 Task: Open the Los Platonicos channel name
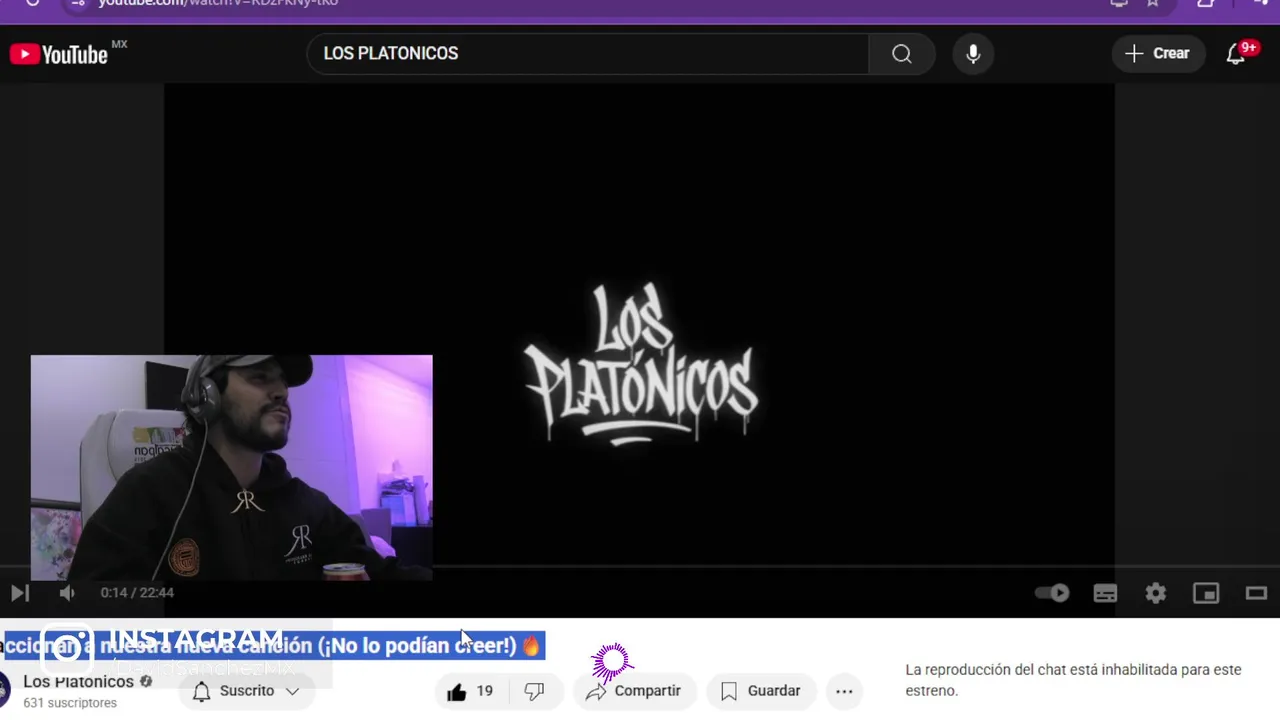point(79,682)
